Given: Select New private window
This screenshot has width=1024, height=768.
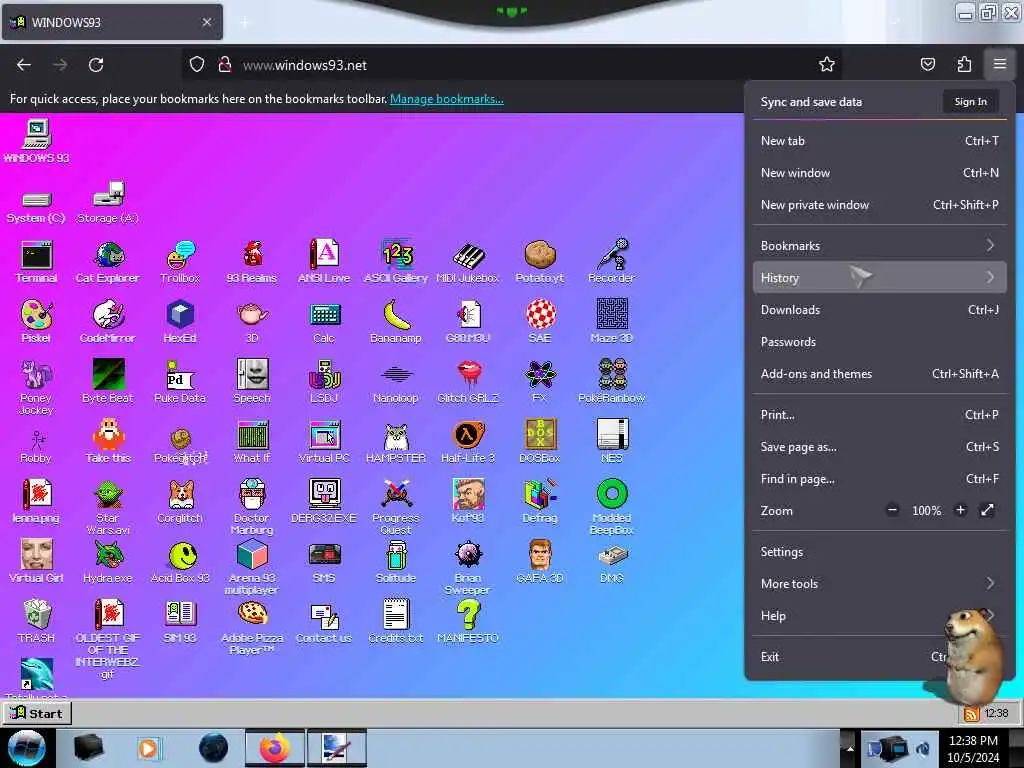Looking at the screenshot, I should (x=879, y=204).
